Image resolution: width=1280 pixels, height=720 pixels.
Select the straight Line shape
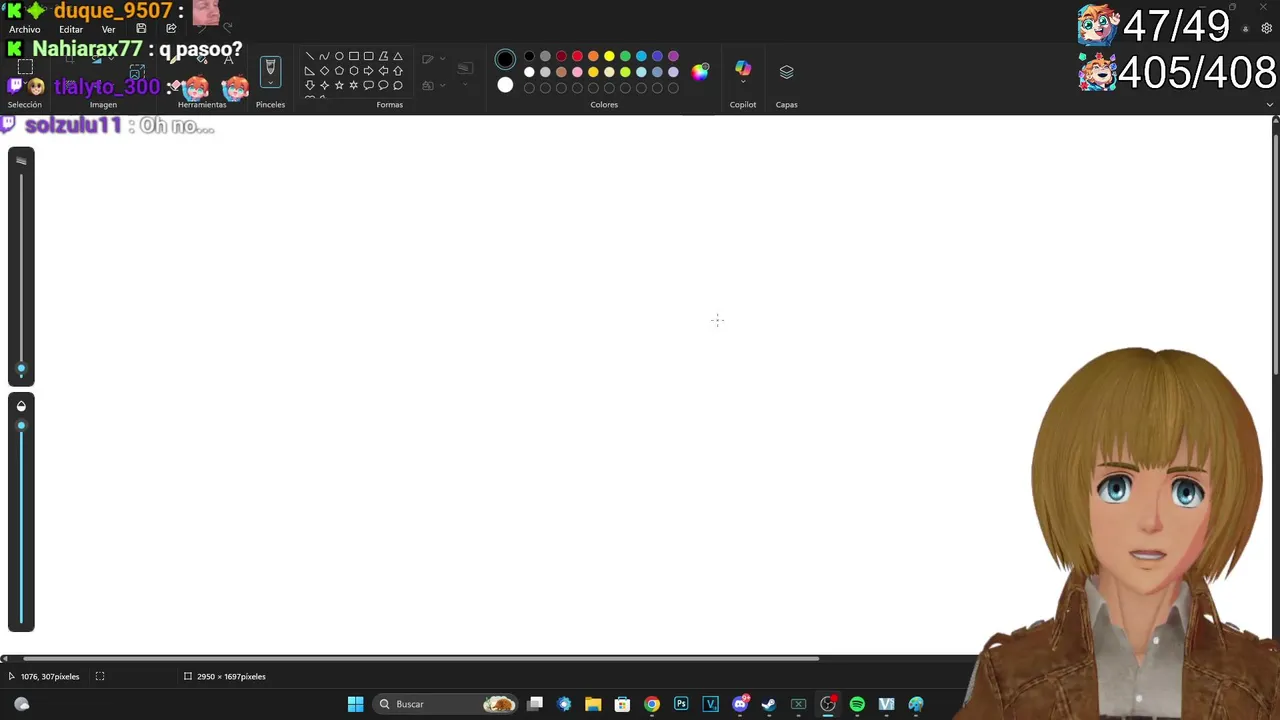coord(310,57)
